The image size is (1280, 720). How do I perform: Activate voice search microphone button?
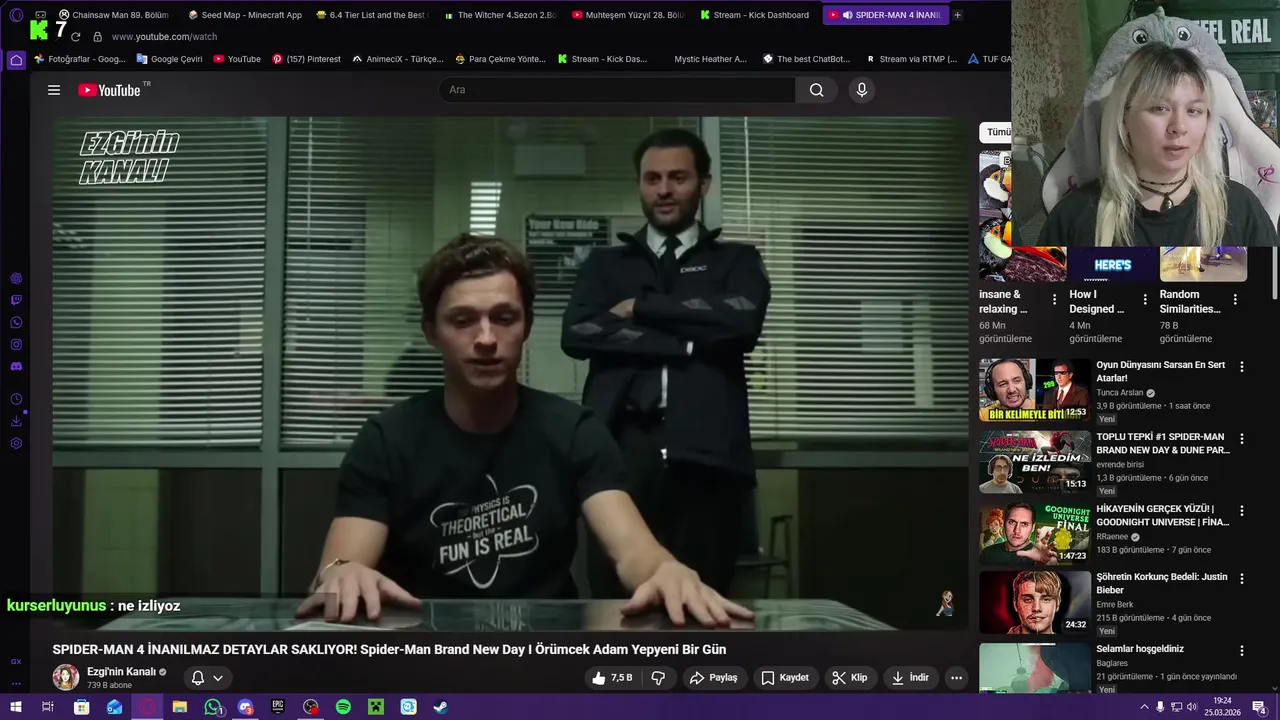click(862, 90)
